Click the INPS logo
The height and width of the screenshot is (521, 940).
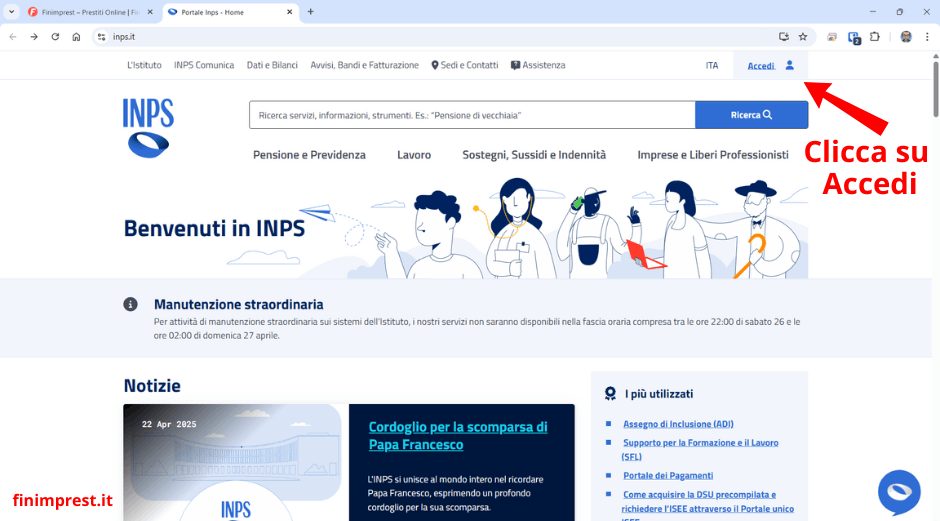coord(148,128)
